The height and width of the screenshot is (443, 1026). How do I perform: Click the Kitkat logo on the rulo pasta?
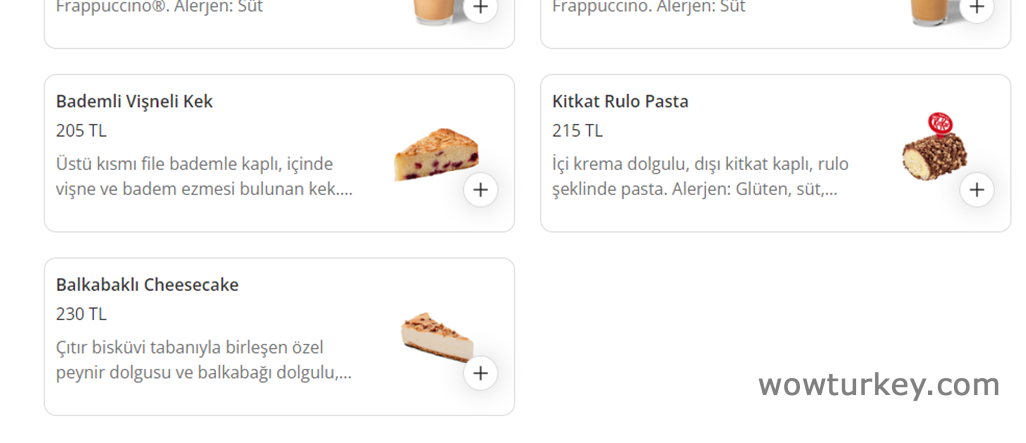pyautogui.click(x=941, y=124)
